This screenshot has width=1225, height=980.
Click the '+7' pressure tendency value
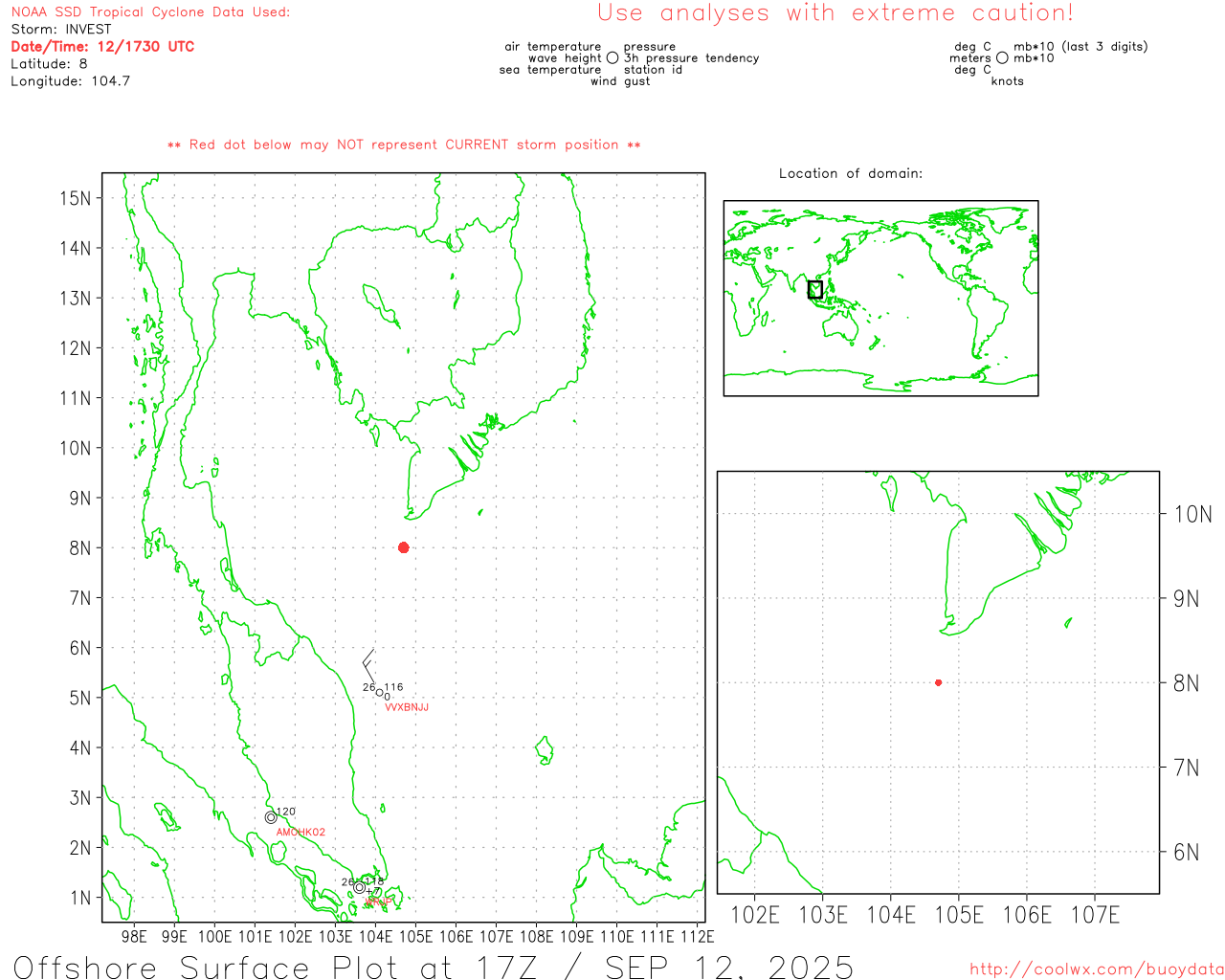(373, 892)
